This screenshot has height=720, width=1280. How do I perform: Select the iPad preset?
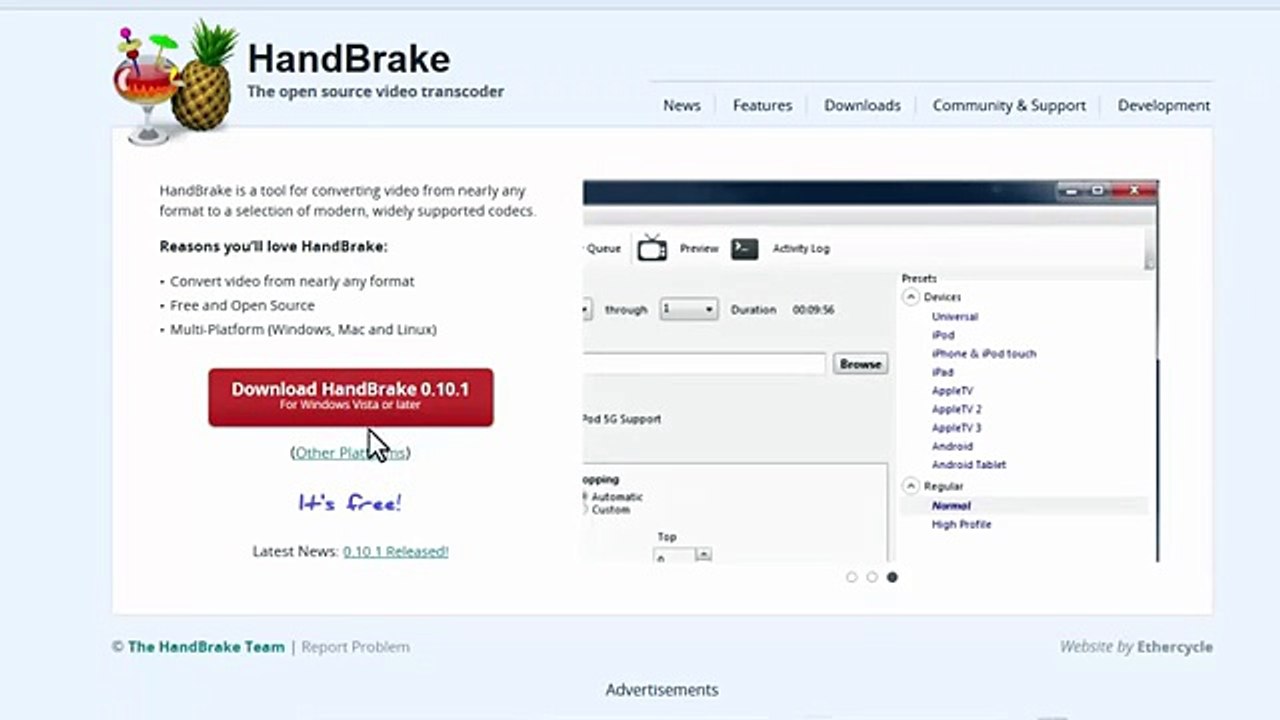(x=942, y=372)
